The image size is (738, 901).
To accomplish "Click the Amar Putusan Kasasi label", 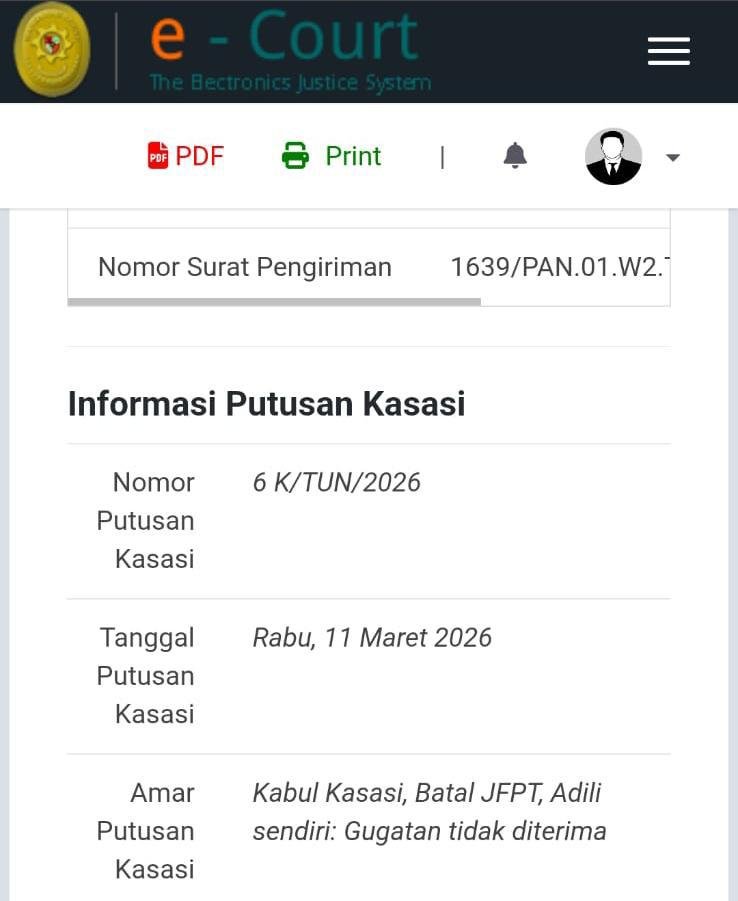I will pyautogui.click(x=145, y=830).
